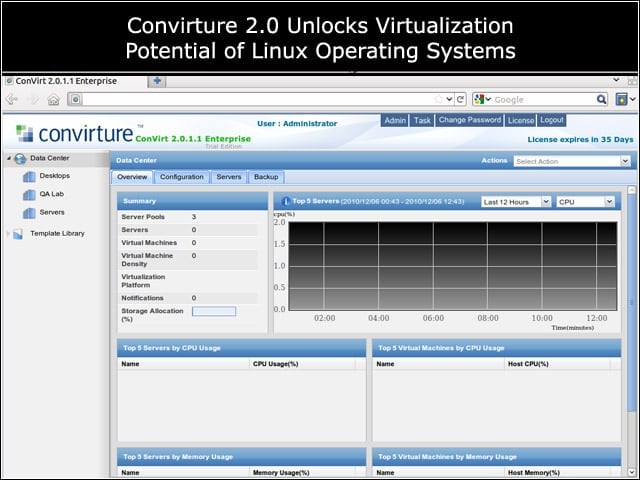Open the search engine chooser arrow

488,99
